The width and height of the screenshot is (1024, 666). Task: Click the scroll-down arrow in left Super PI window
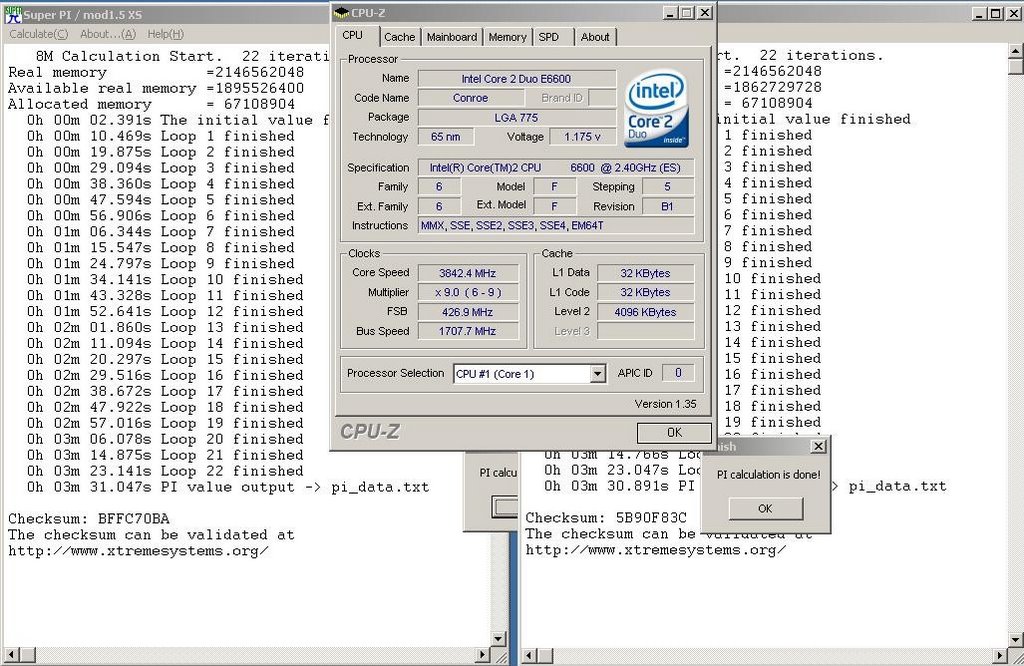point(498,639)
